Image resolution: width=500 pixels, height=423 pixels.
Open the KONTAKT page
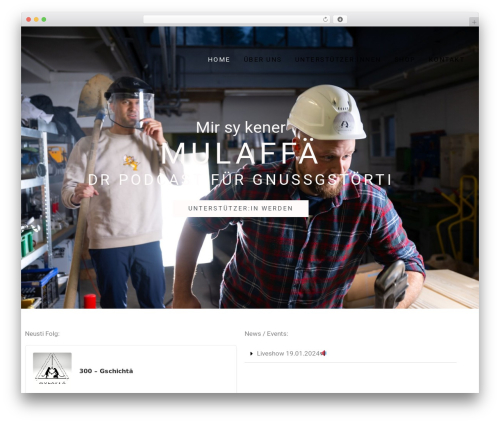pyautogui.click(x=446, y=60)
